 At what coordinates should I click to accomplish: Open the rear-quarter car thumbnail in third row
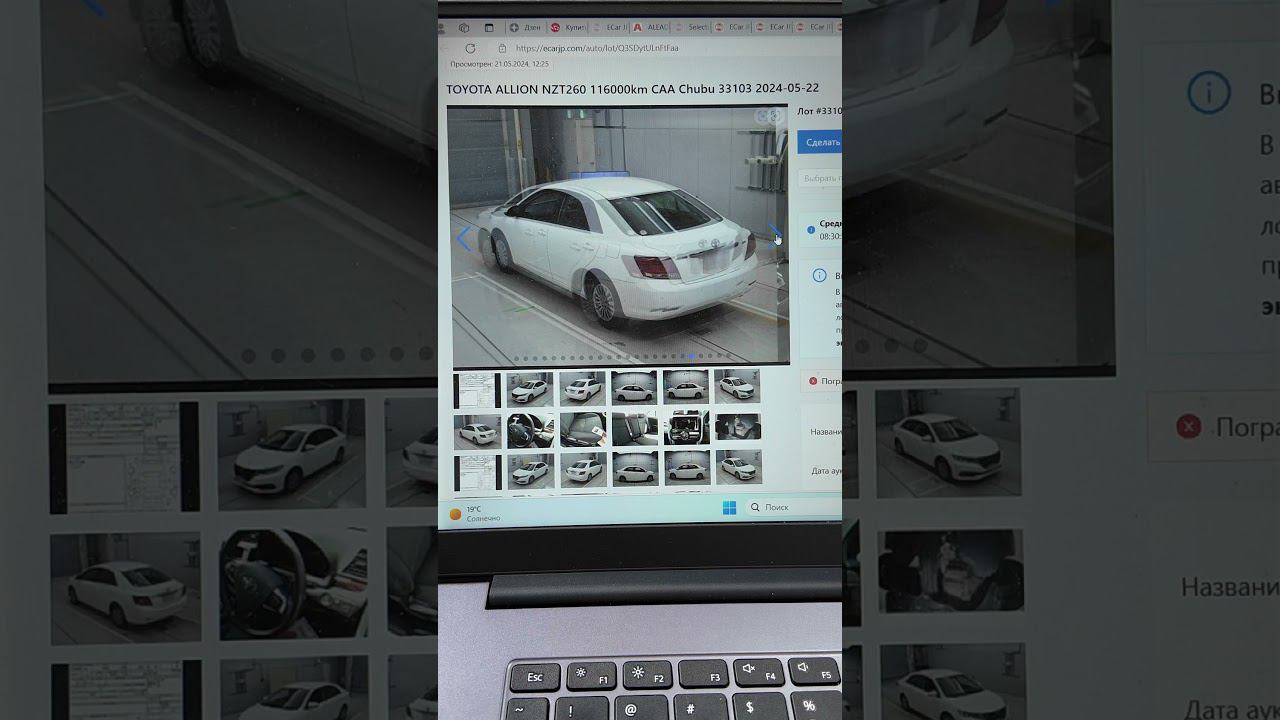583,469
